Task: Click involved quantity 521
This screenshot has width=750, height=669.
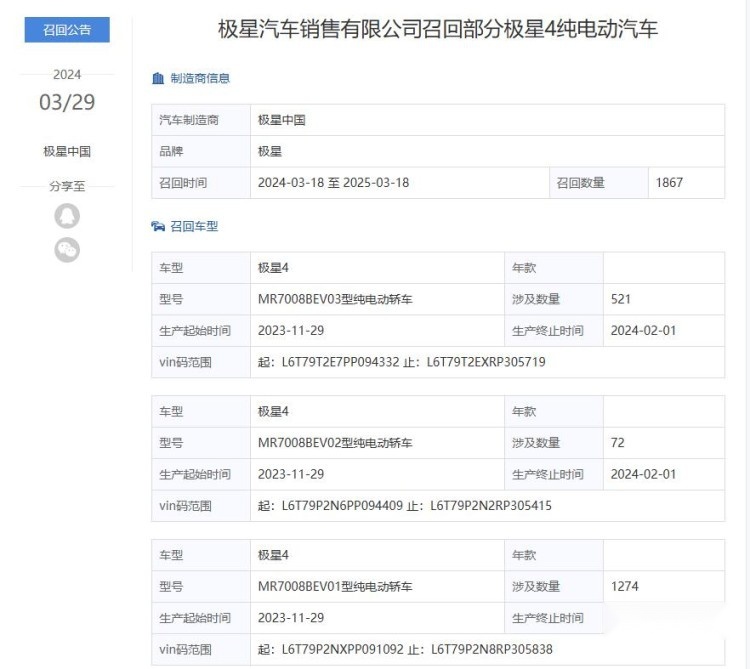Action: tap(621, 299)
